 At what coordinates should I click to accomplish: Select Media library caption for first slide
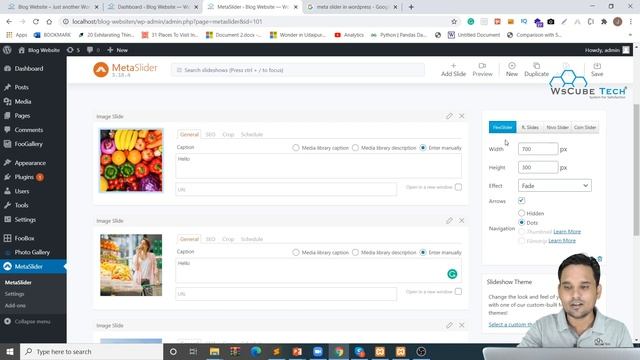(x=296, y=148)
